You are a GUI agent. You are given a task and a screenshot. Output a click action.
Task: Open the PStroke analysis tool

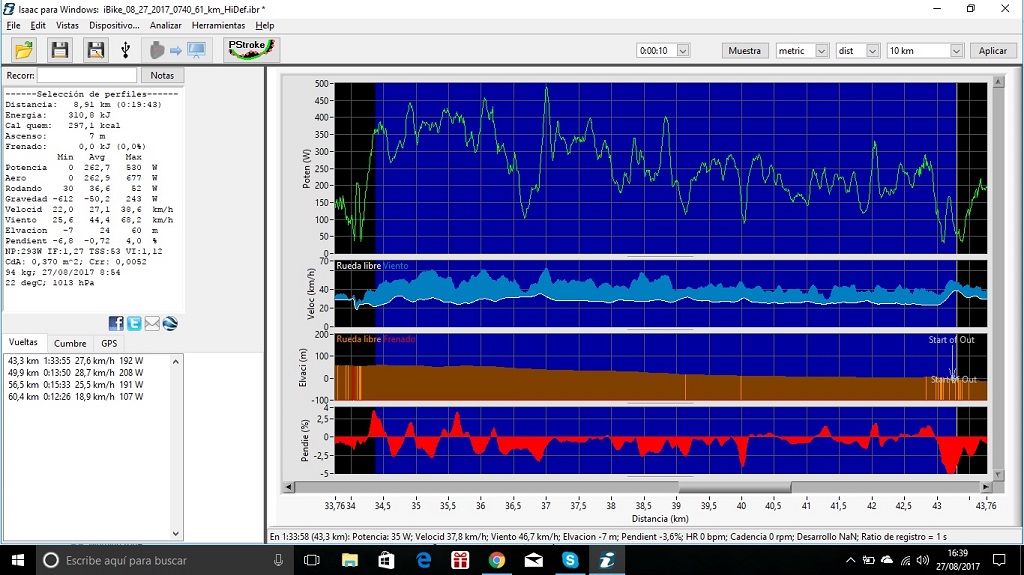[x=251, y=50]
